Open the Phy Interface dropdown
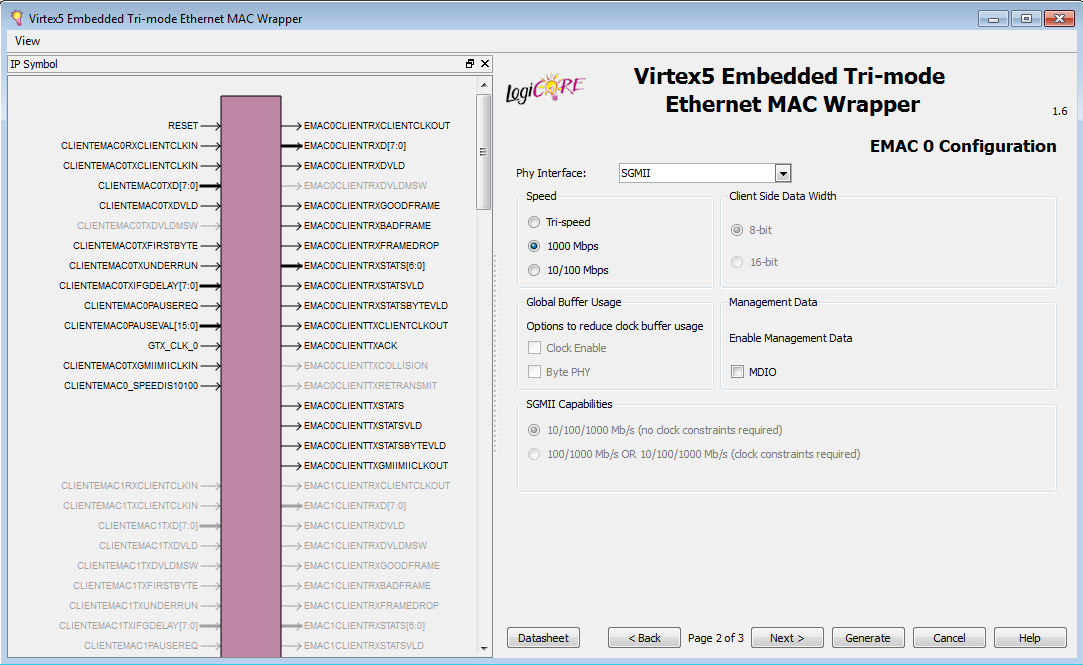This screenshot has height=665, width=1083. [x=783, y=173]
